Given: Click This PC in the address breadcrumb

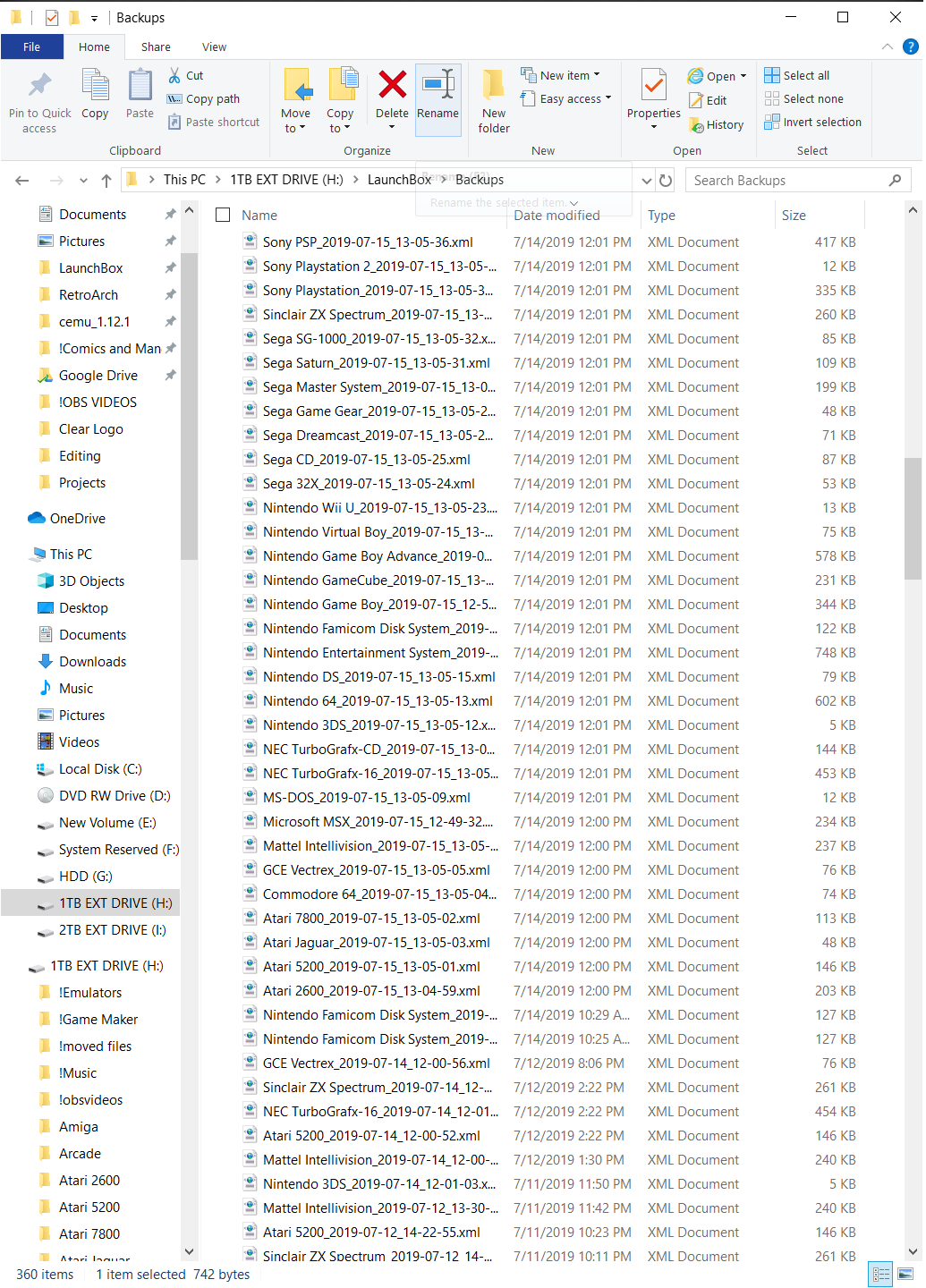Looking at the screenshot, I should 184,180.
